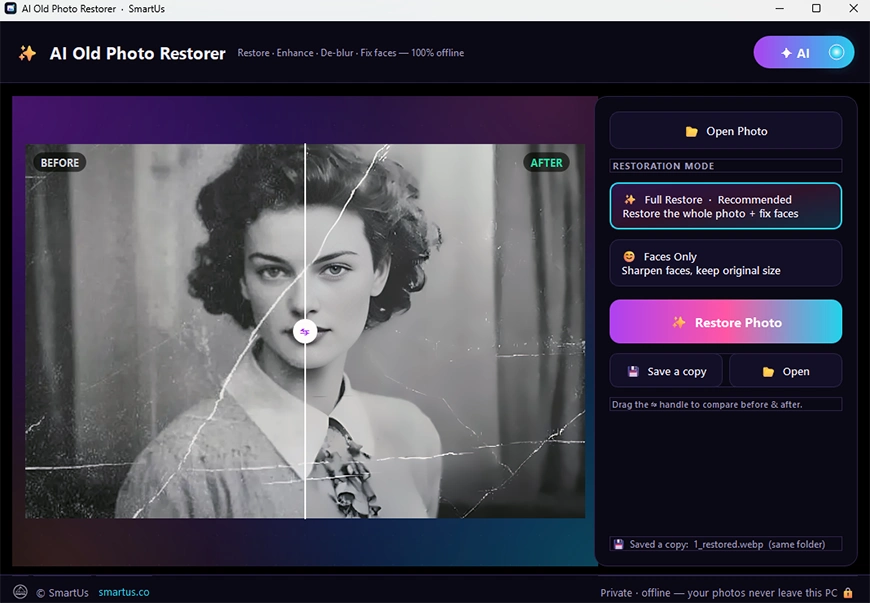The image size is (870, 603).
Task: Toggle the AI switch in the header
Action: point(803,53)
